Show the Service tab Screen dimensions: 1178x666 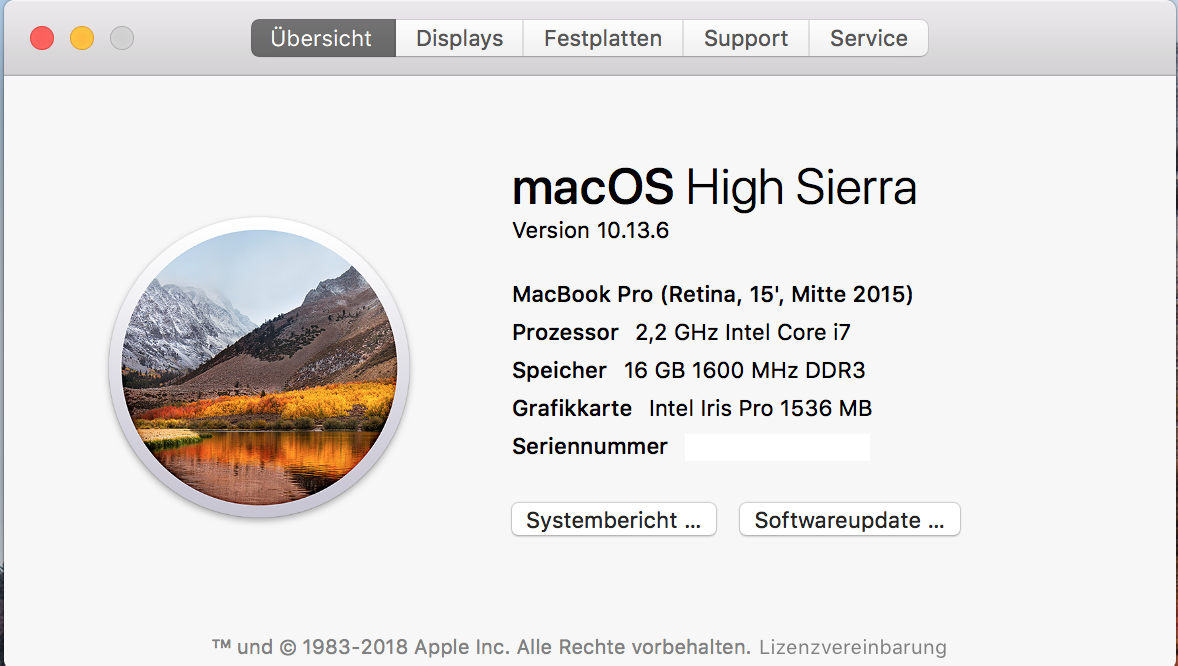868,39
